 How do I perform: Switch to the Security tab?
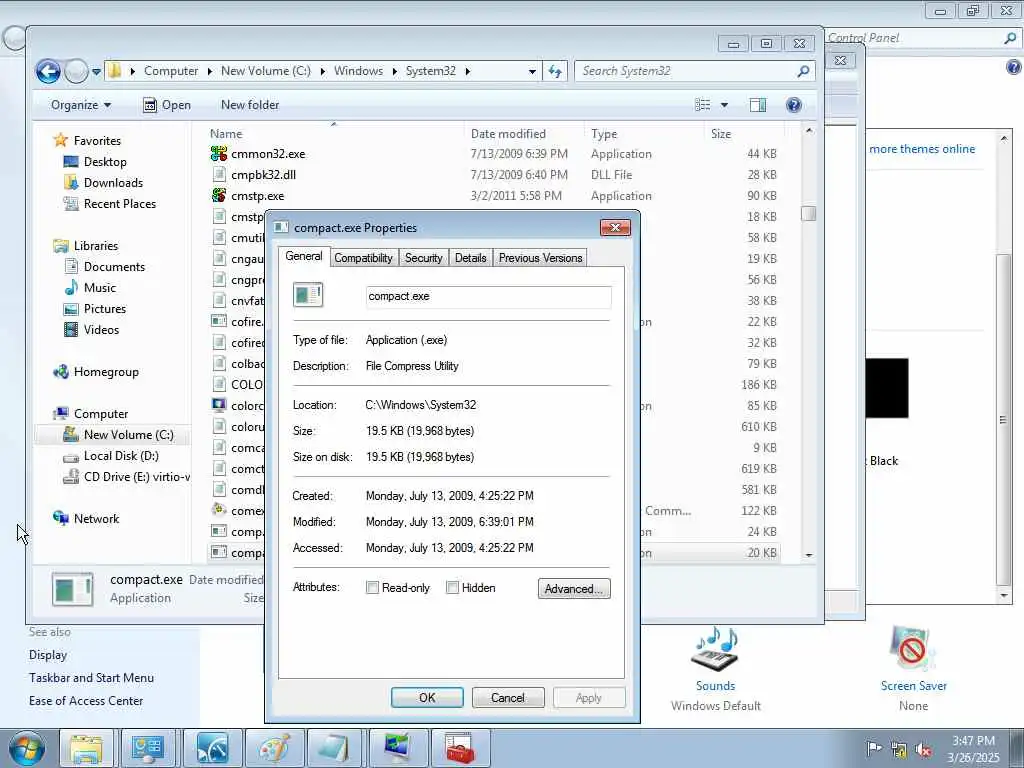423,258
